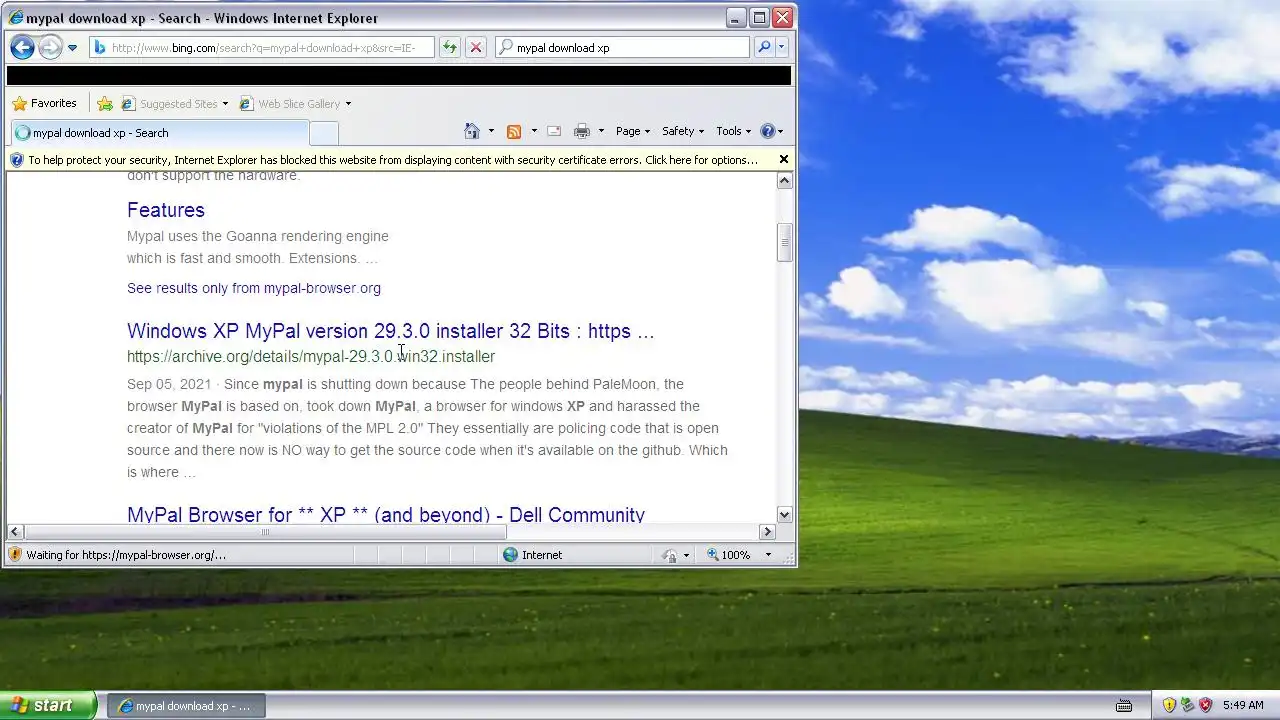
Task: Open the Windows start button
Action: 48,705
